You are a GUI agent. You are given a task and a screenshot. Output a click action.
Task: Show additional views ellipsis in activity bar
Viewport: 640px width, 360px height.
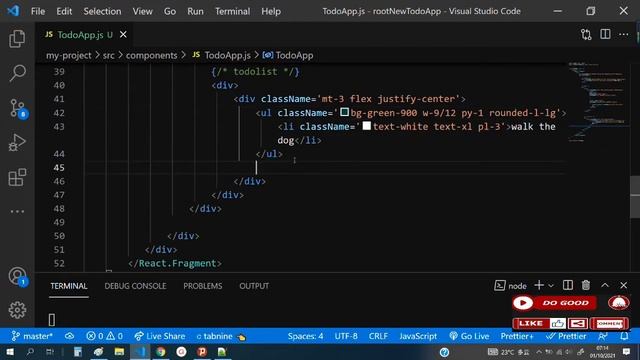pos(17,211)
